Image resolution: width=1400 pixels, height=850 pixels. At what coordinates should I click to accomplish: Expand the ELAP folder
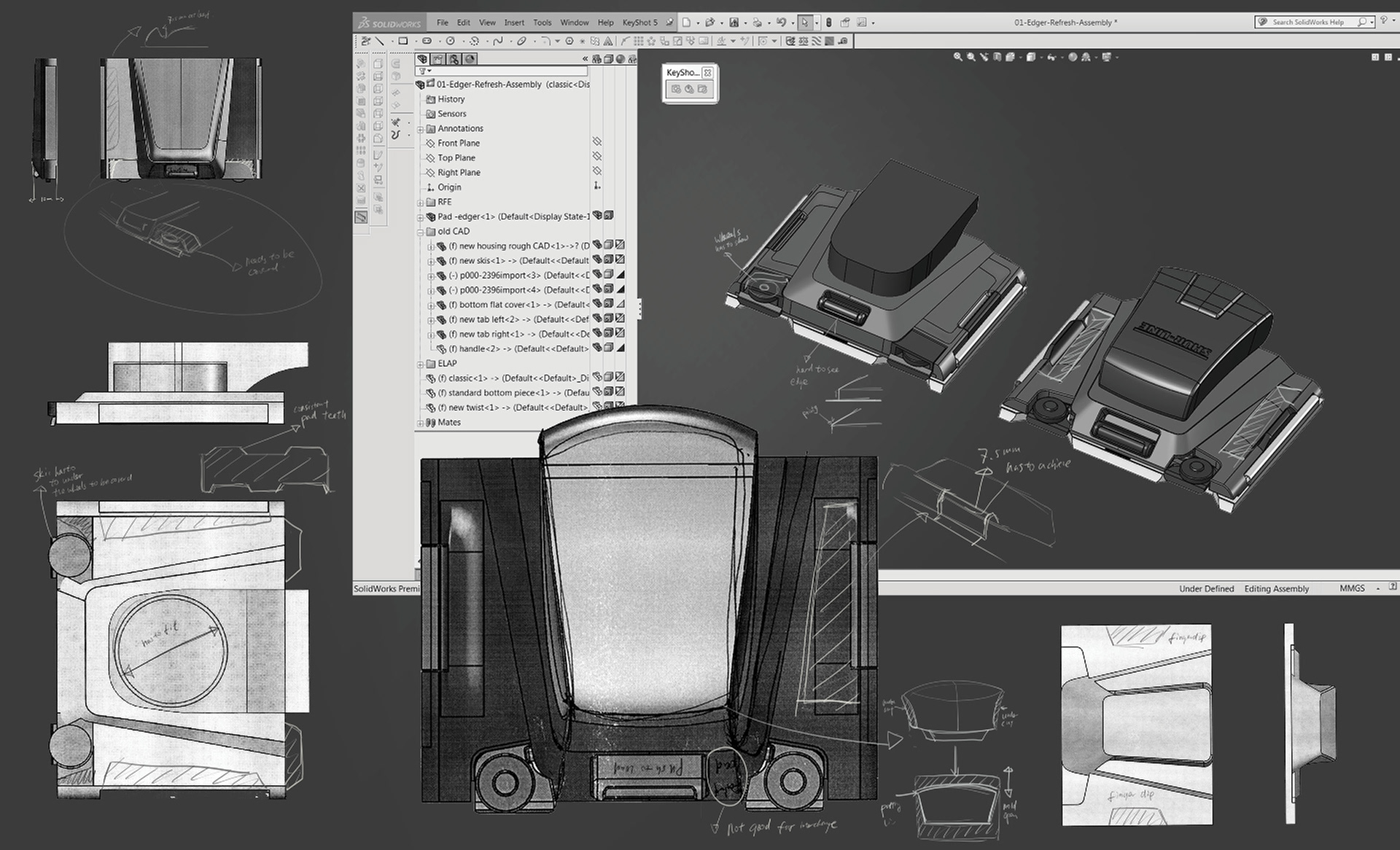tap(421, 364)
